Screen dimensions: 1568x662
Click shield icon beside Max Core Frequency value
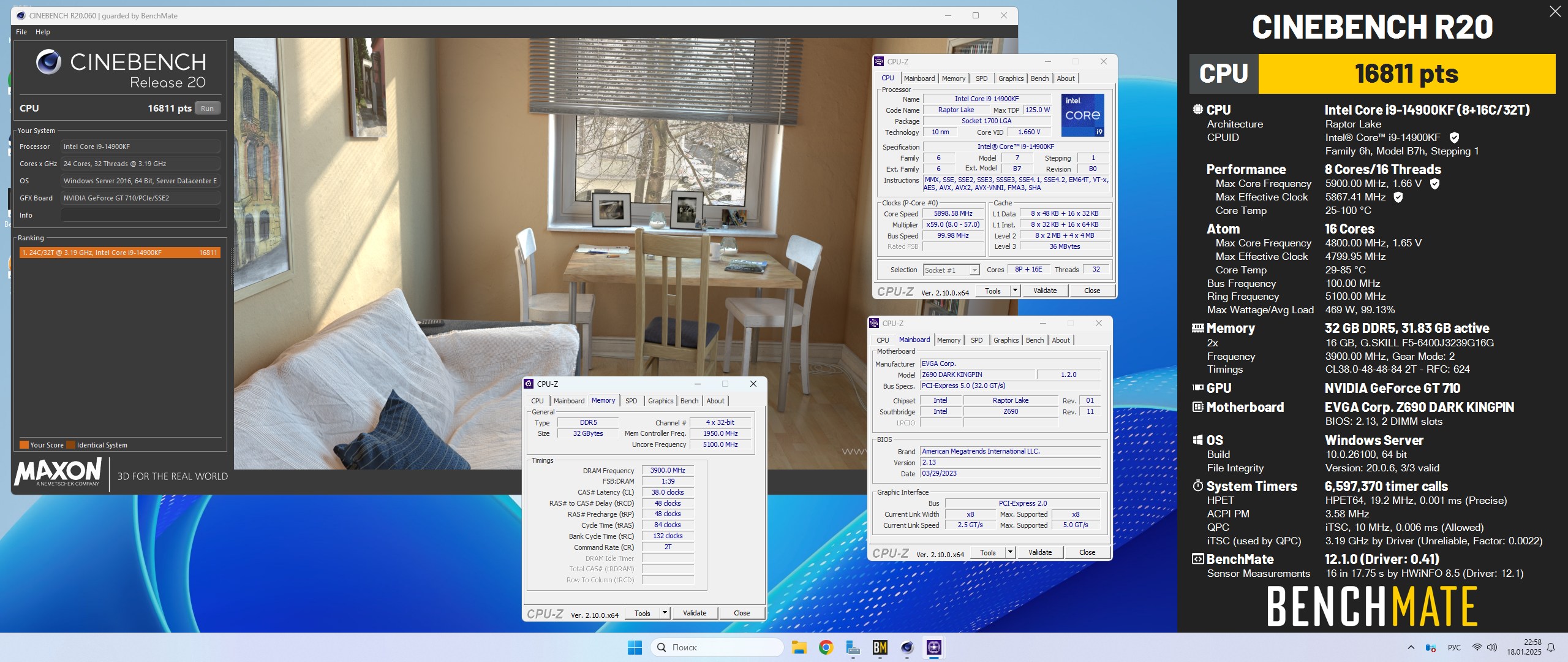click(x=1434, y=183)
